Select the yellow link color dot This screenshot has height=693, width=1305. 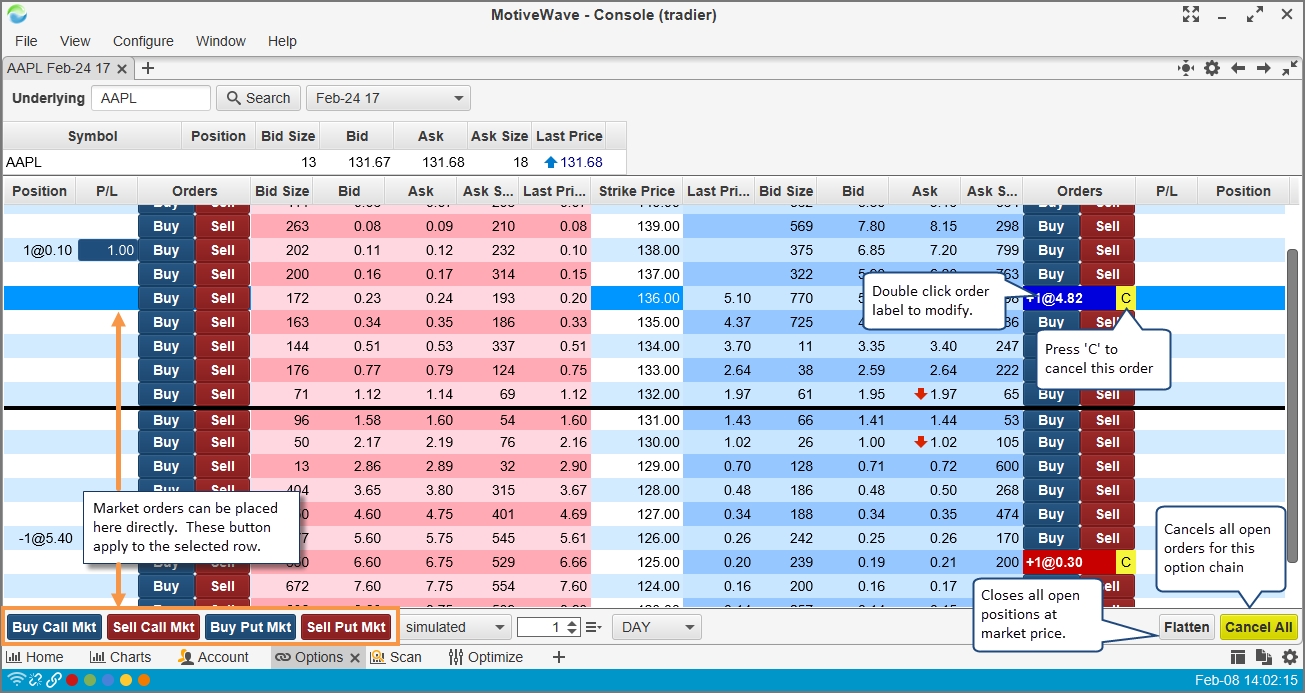click(x=126, y=680)
